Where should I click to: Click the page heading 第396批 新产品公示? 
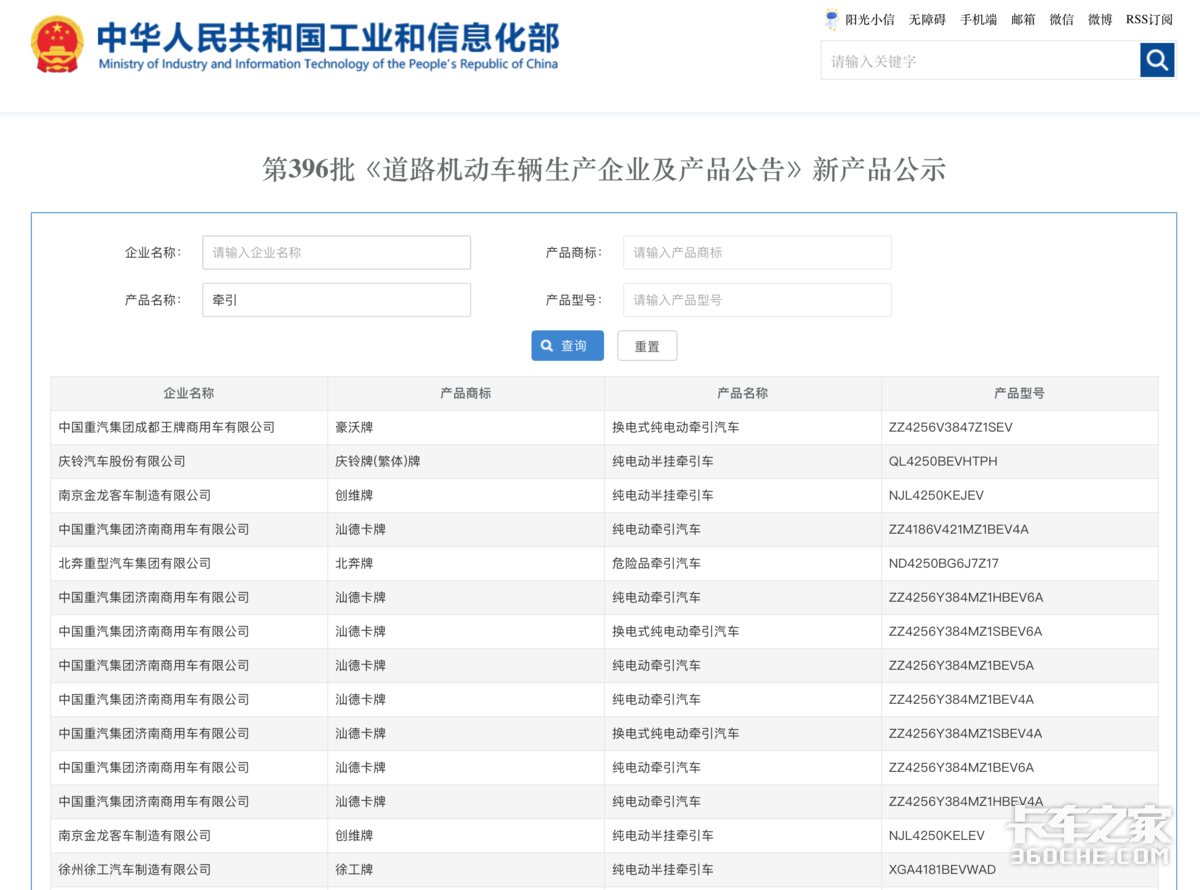604,169
